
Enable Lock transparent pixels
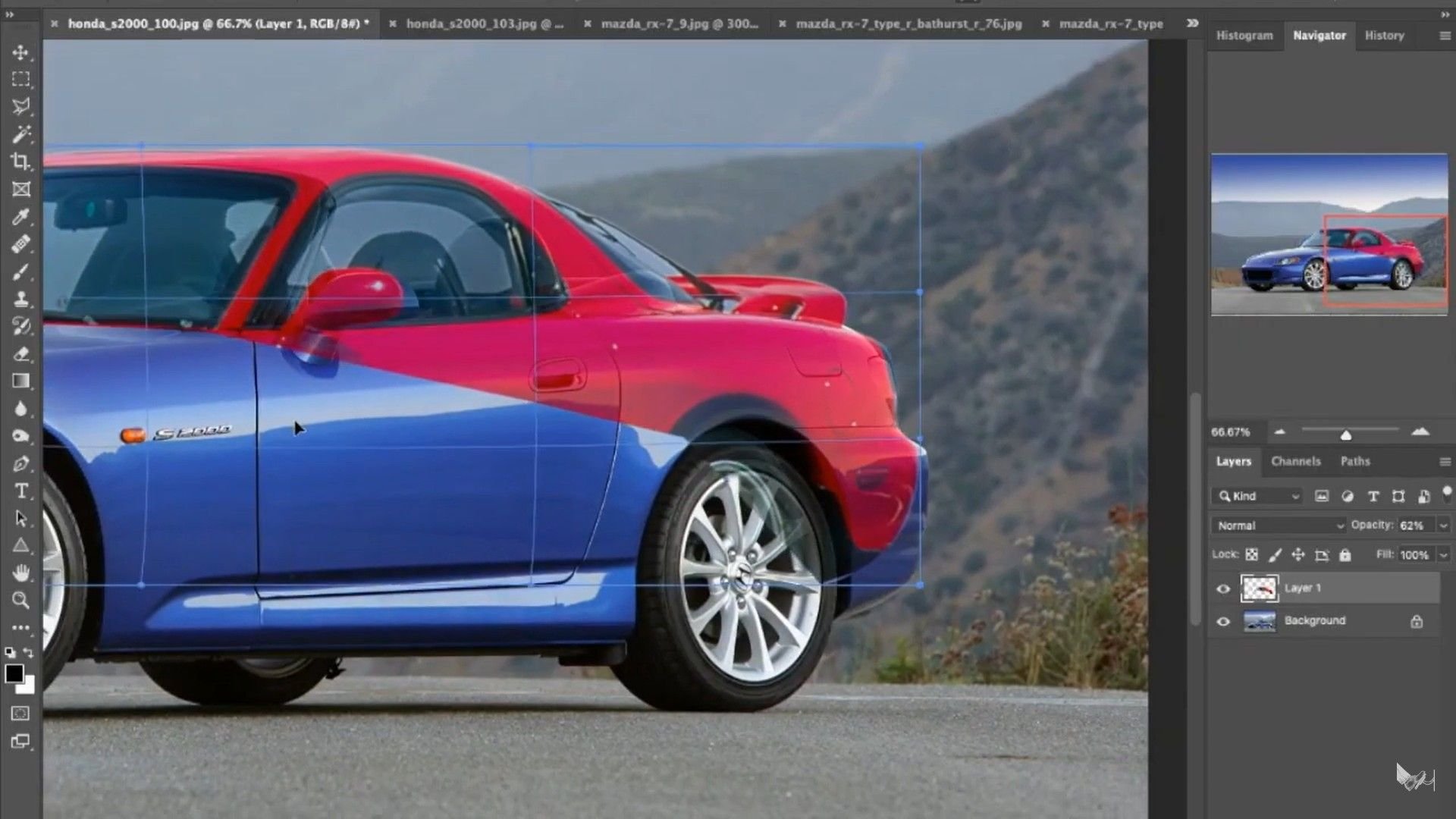1252,555
